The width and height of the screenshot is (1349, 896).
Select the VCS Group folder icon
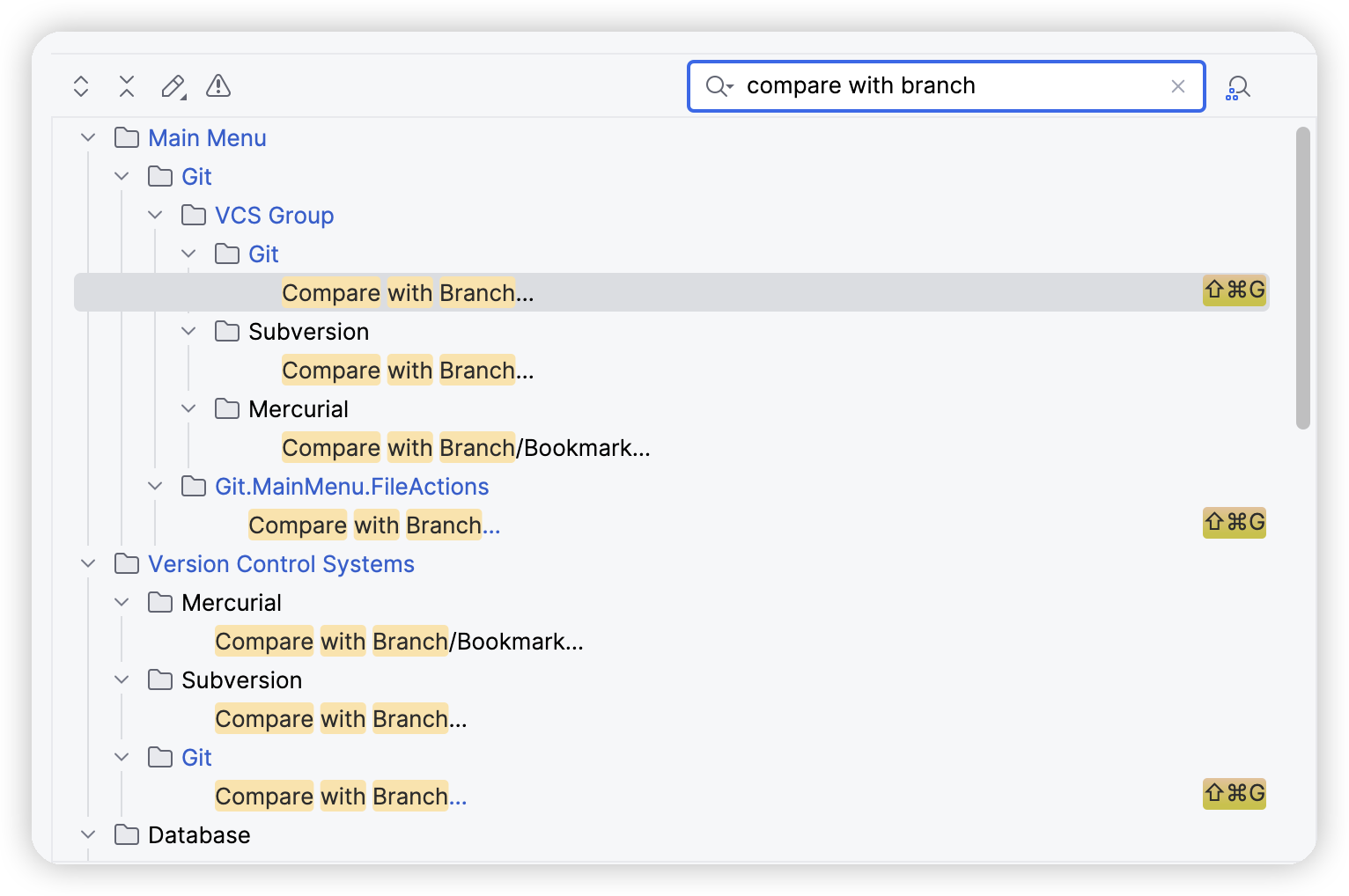point(194,216)
